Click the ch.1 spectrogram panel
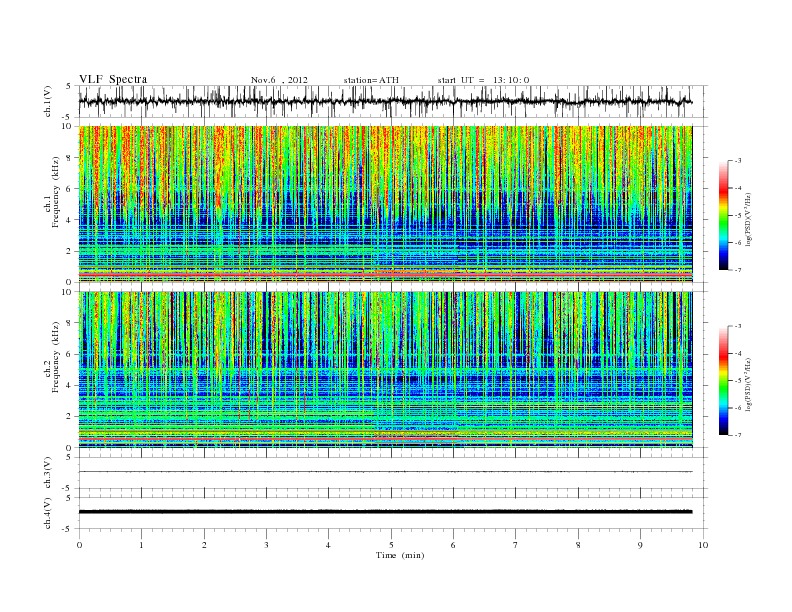The height and width of the screenshot is (612, 792). coord(385,204)
